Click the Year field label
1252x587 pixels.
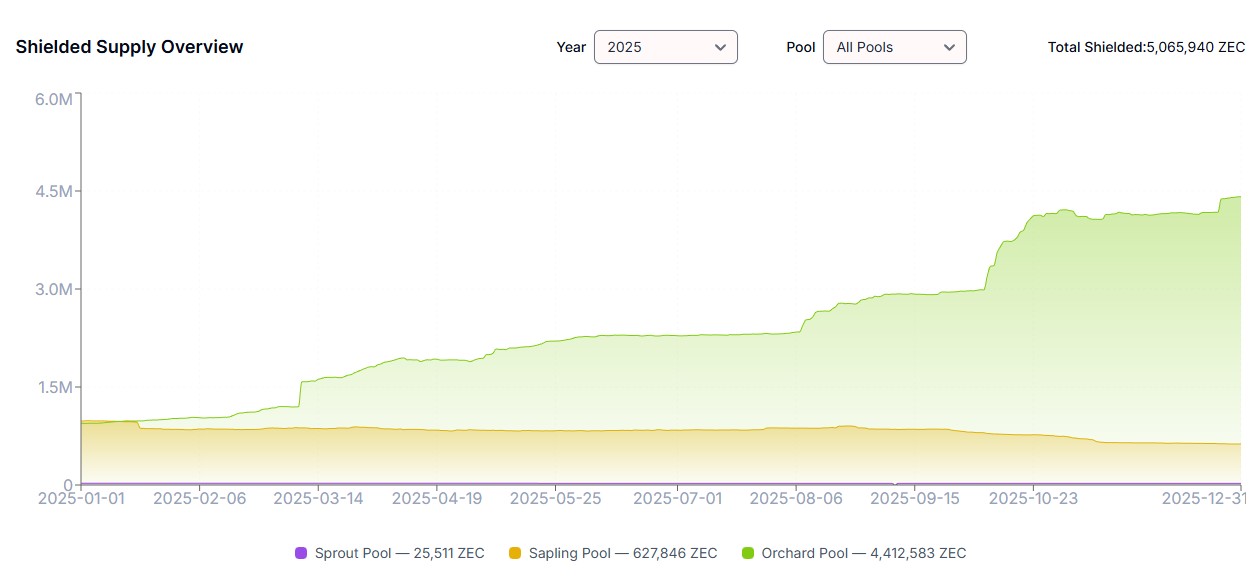(571, 47)
